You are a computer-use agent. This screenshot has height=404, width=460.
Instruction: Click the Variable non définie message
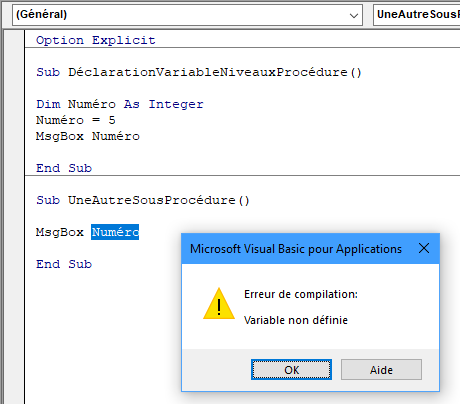(x=296, y=320)
